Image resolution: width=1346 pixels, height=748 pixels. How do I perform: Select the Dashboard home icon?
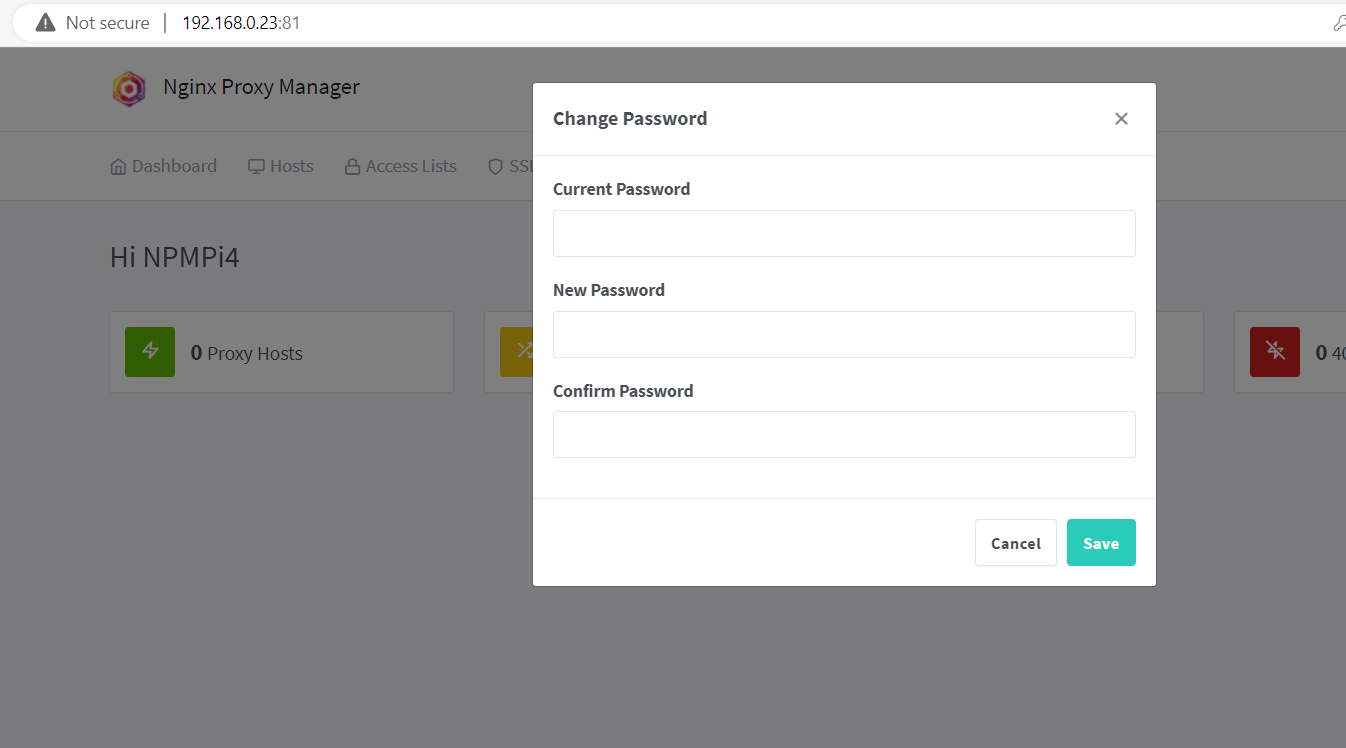118,165
